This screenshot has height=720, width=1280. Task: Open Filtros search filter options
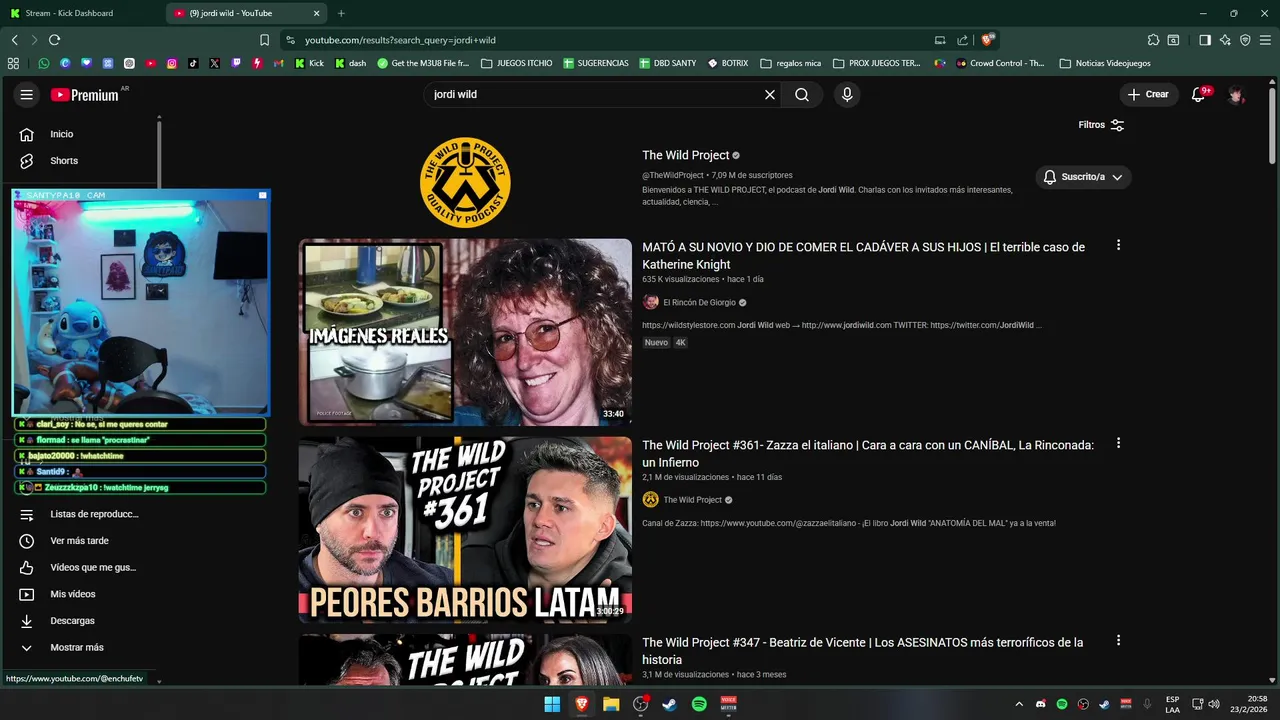tap(1101, 125)
